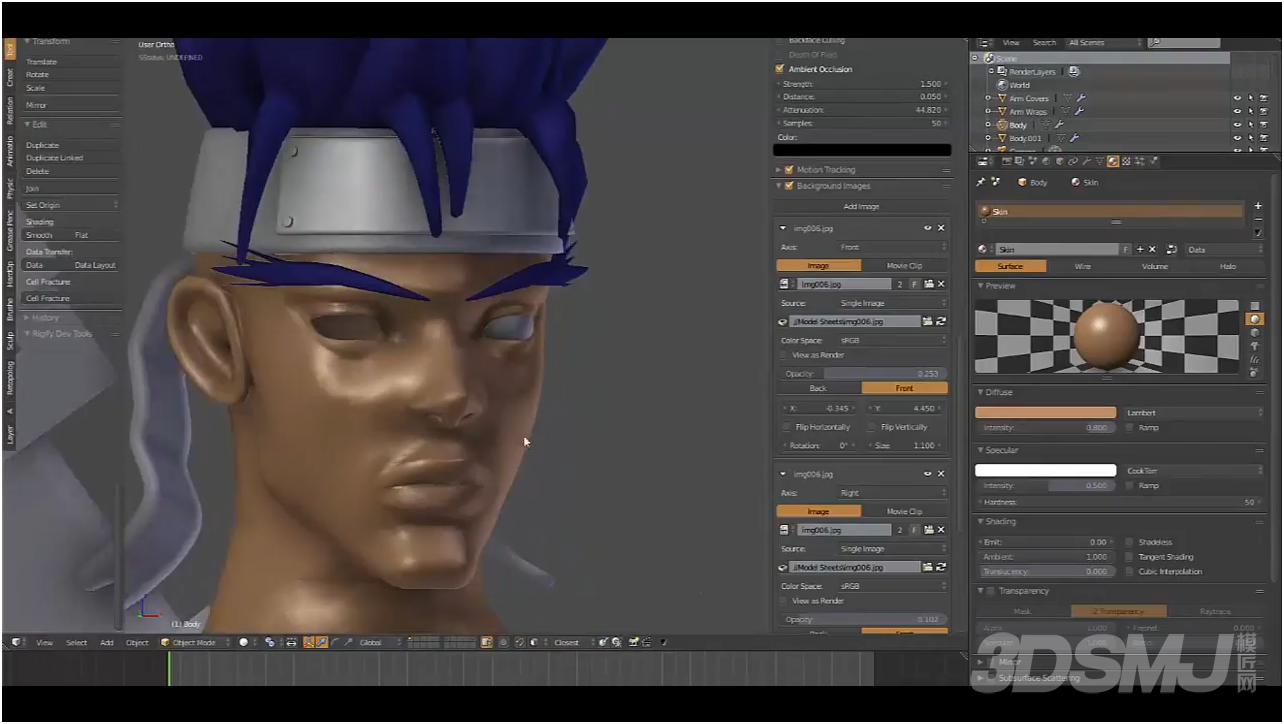Select flat plane preview type icon

1255,306
